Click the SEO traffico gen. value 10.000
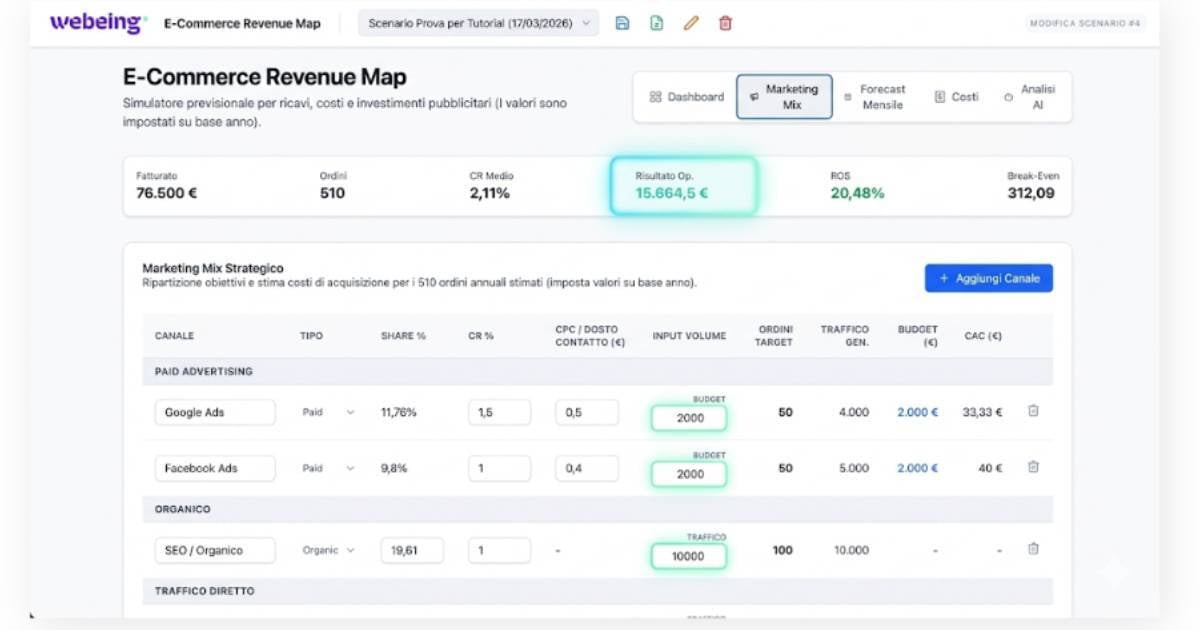Screen dimensions: 1200x630 pos(851,550)
